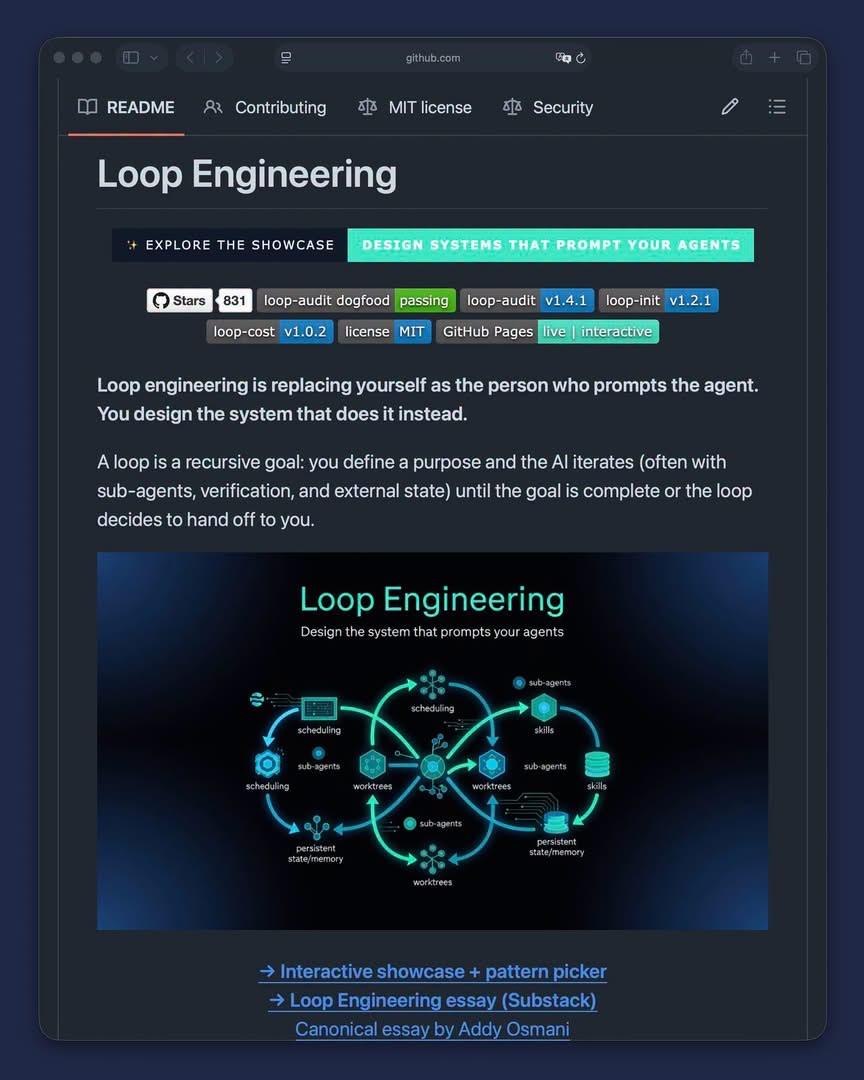Image resolution: width=864 pixels, height=1080 pixels.
Task: Edit README with the pencil icon
Action: click(x=730, y=107)
